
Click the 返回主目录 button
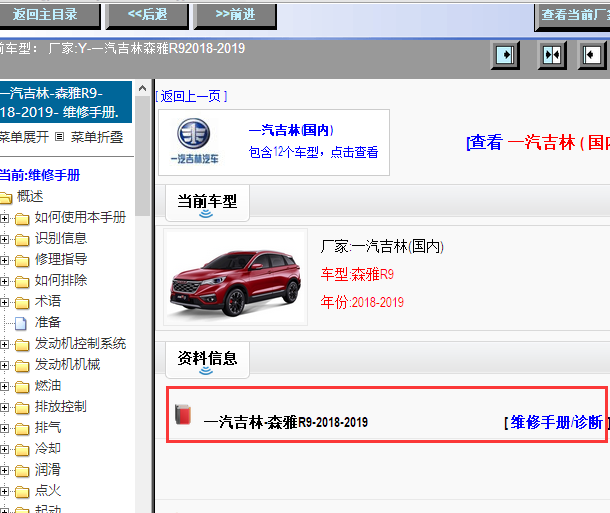pyautogui.click(x=49, y=16)
